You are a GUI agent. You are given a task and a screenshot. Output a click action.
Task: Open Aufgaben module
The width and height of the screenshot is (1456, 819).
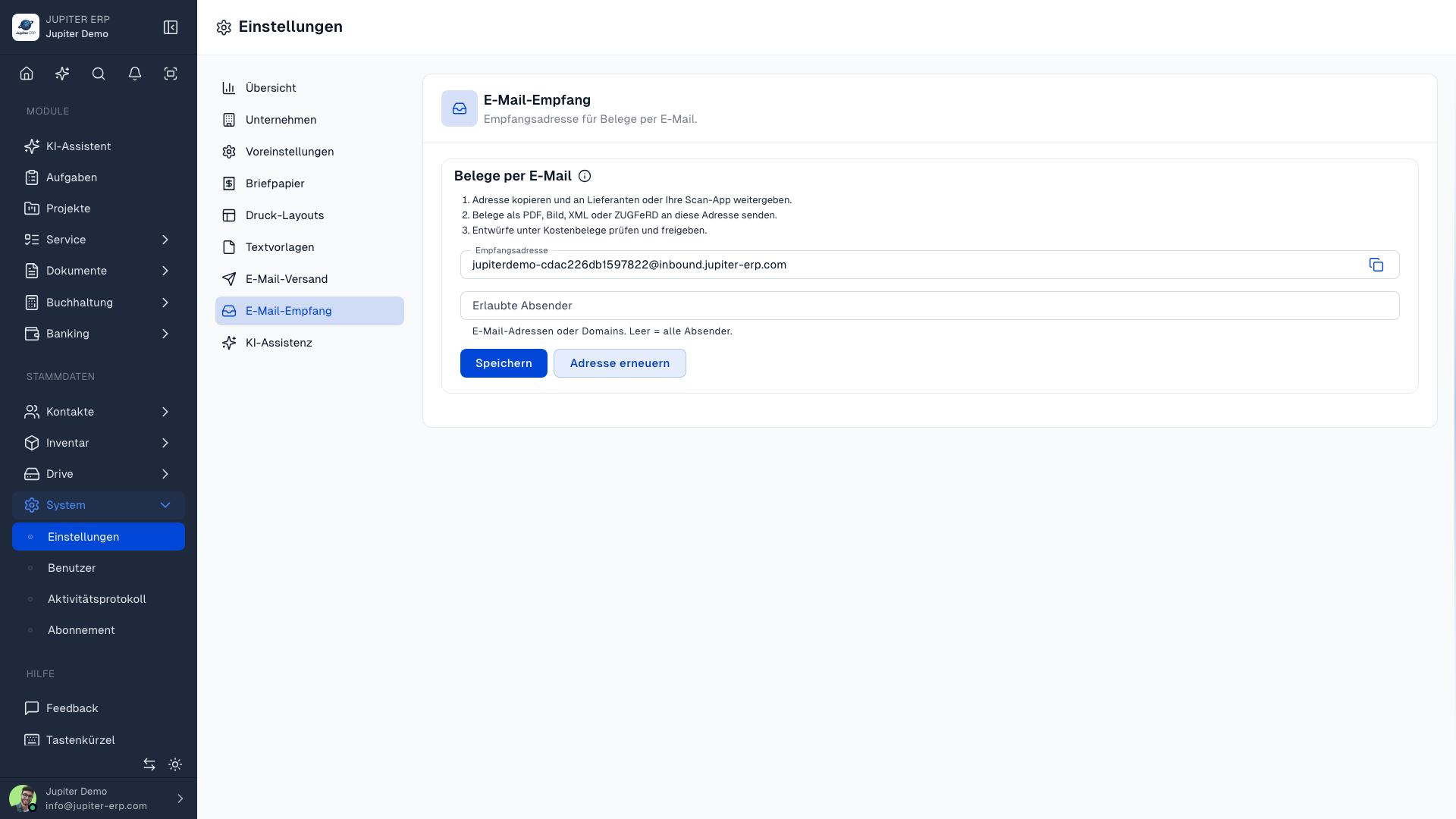pyautogui.click(x=99, y=177)
